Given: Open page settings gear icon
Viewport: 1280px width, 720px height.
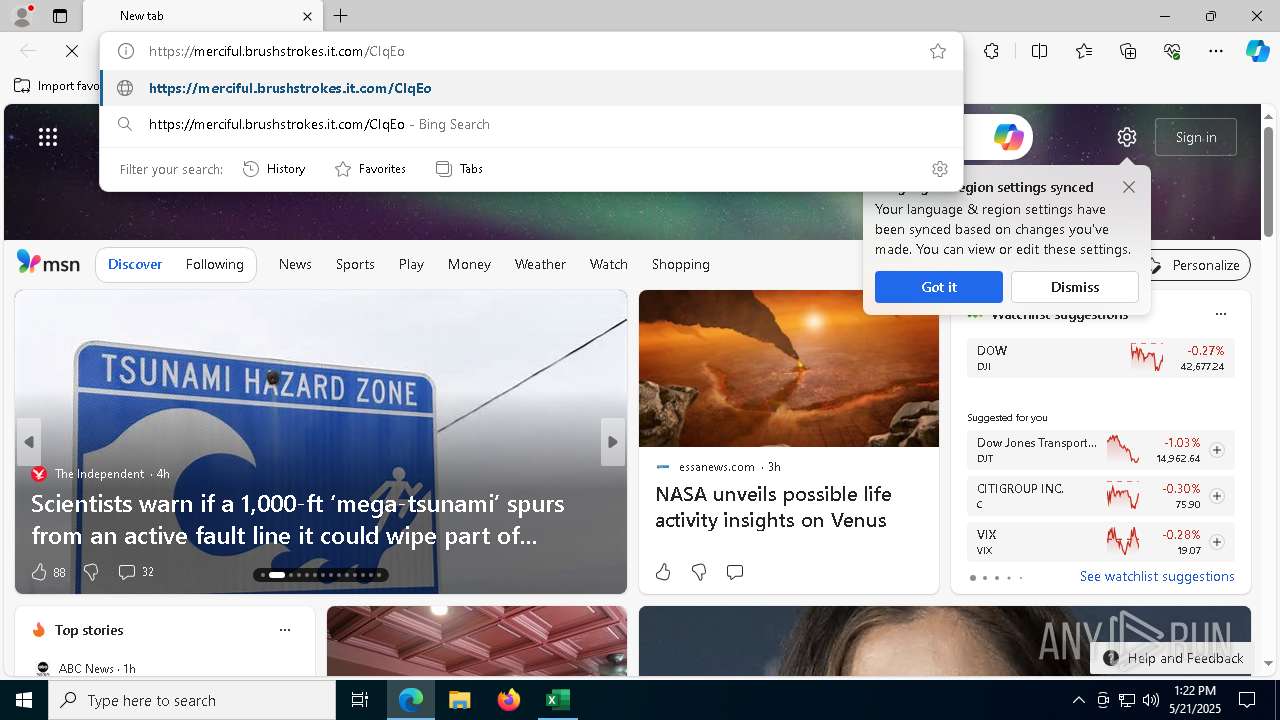Looking at the screenshot, I should (1127, 137).
